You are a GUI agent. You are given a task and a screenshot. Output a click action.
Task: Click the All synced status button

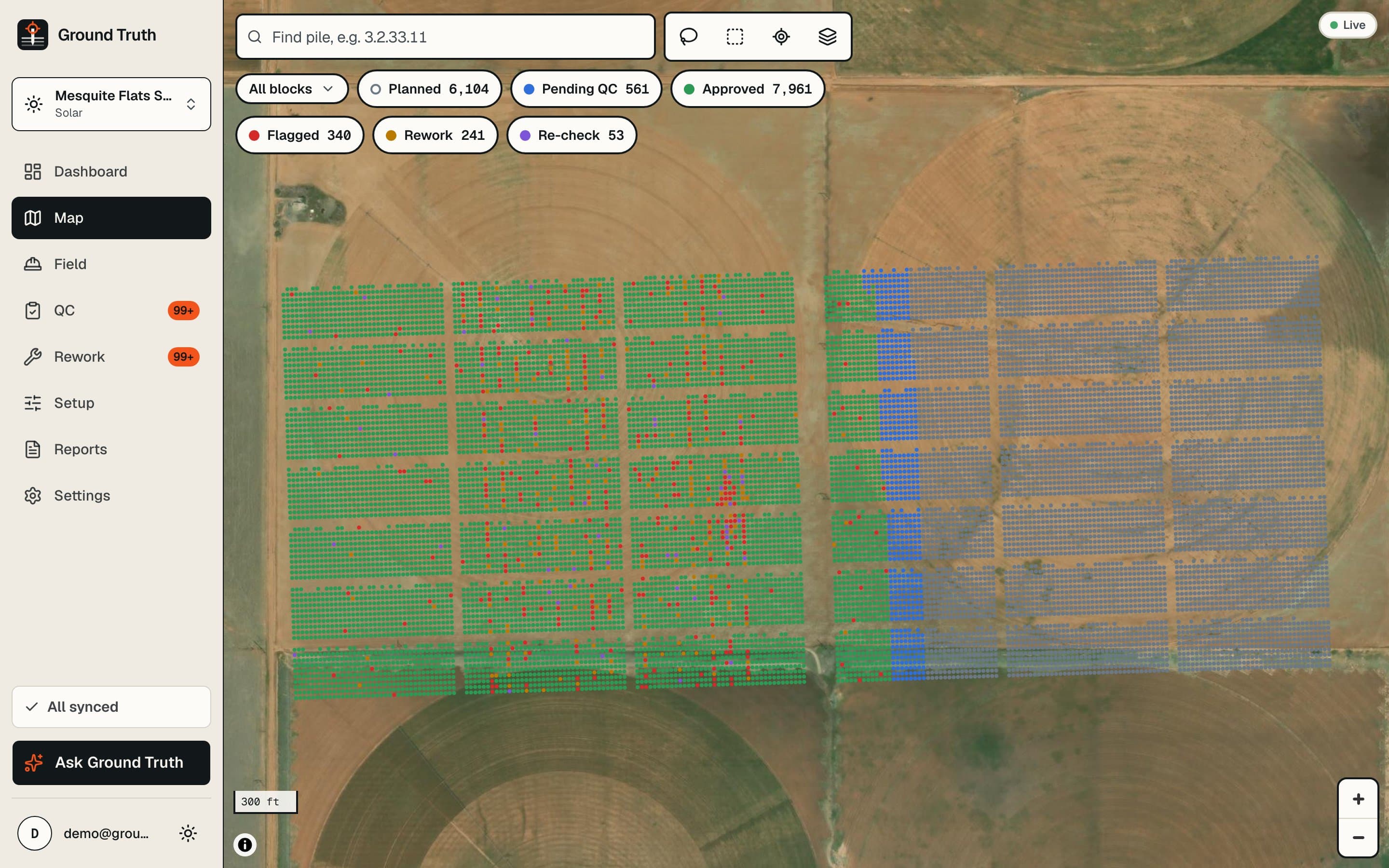pyautogui.click(x=111, y=706)
